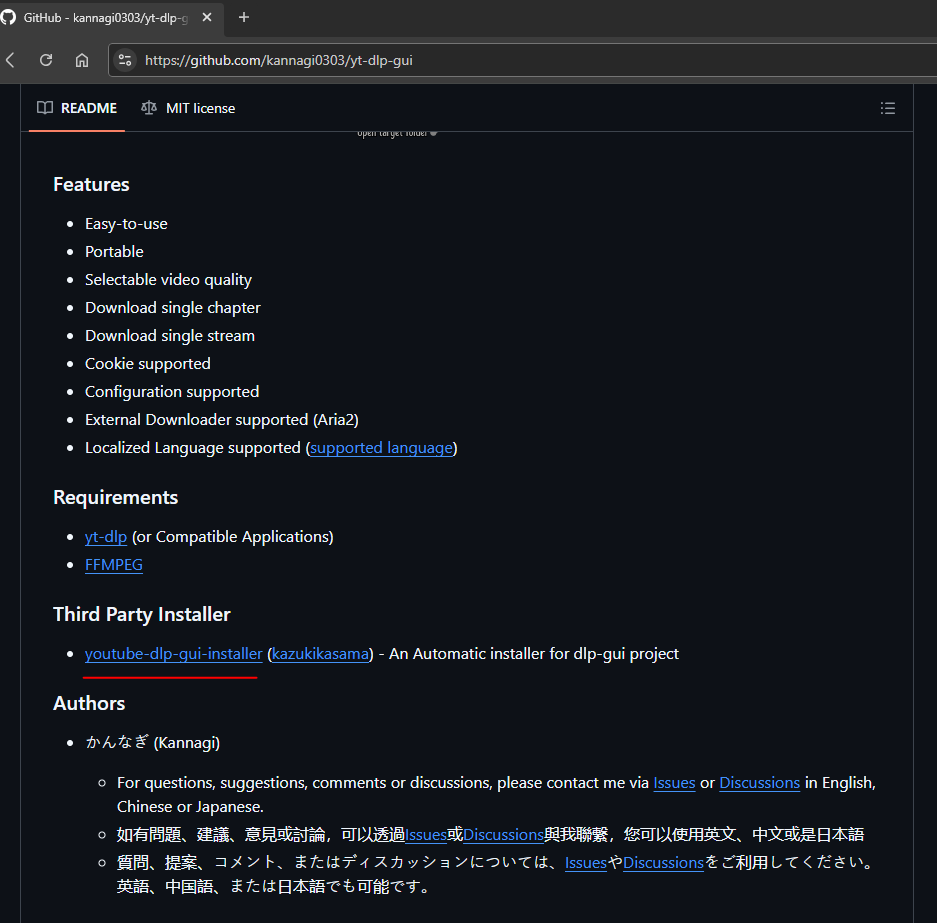Click the 'かんなぎ (Kannagi)' author entry

pos(152,743)
